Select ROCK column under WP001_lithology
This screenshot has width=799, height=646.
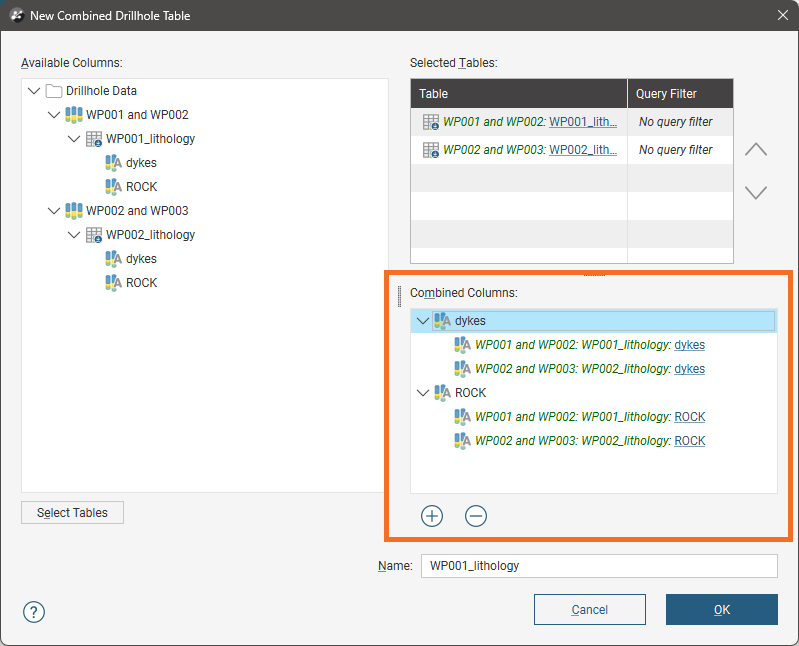[x=141, y=187]
